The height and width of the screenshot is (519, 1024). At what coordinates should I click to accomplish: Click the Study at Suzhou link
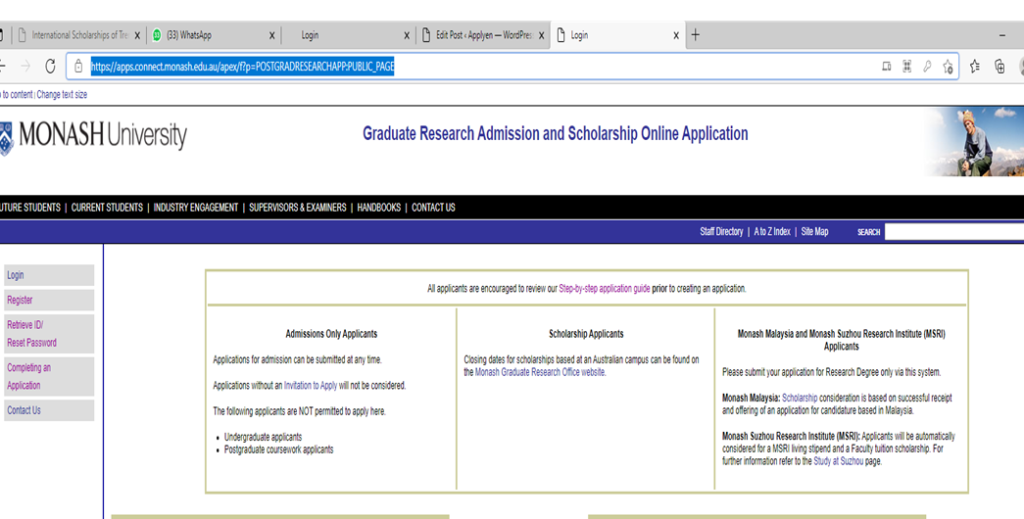click(x=838, y=461)
